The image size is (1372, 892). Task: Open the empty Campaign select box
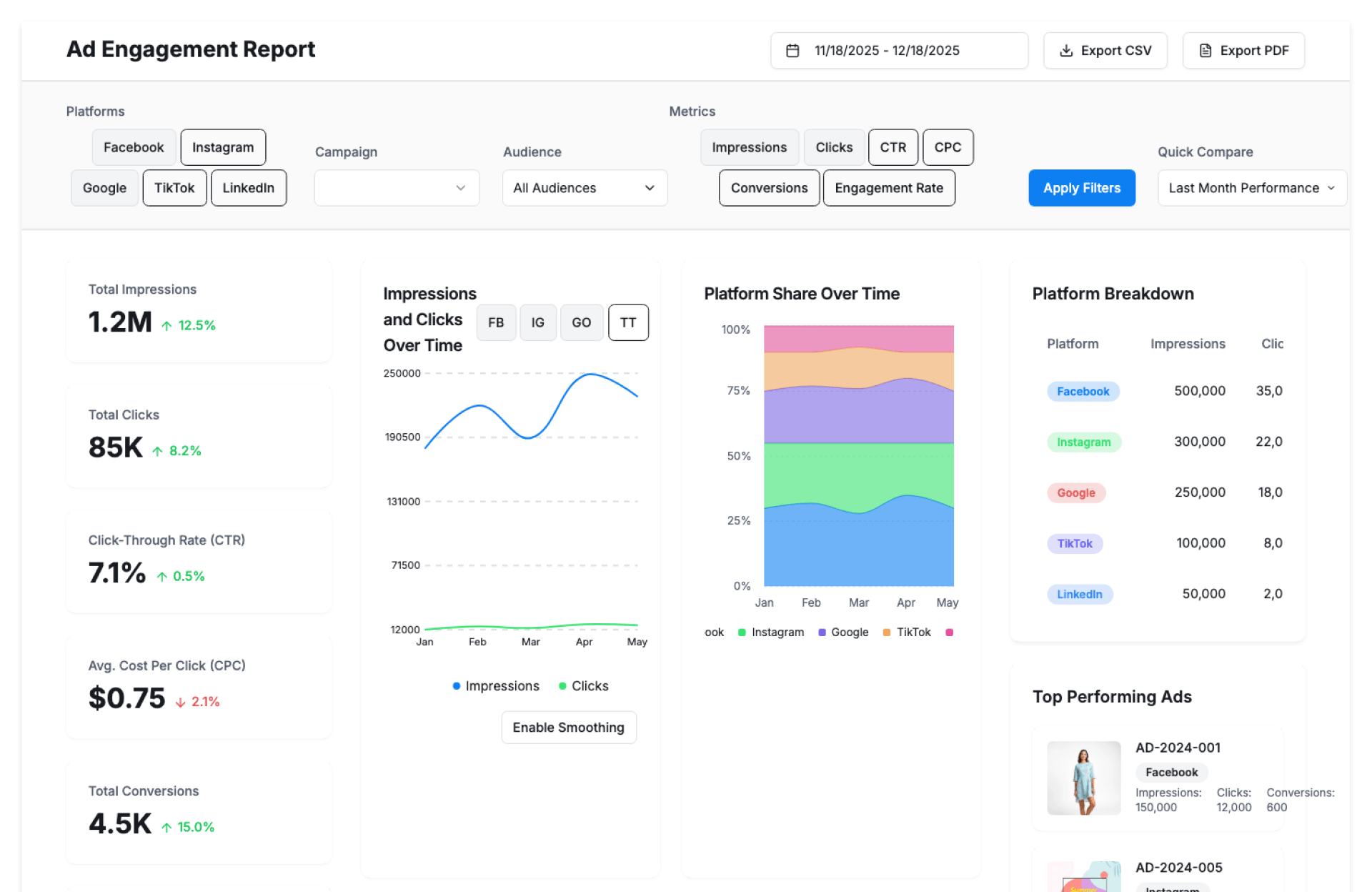(386, 188)
